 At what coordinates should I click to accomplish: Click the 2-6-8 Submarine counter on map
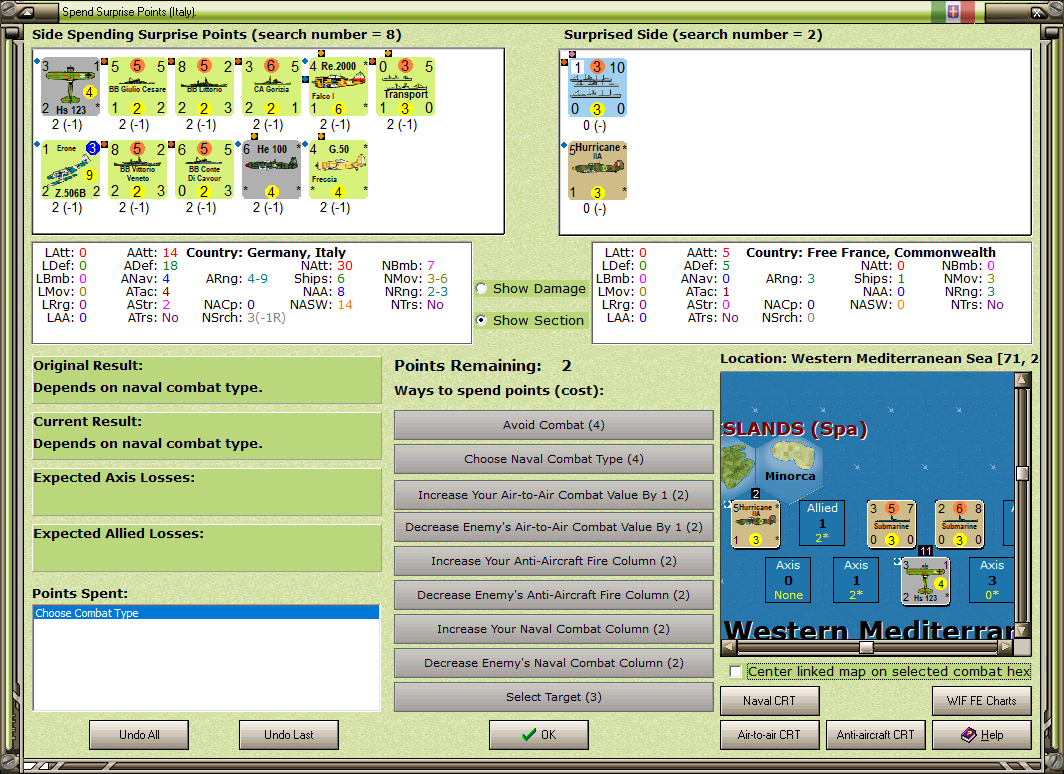coord(959,524)
